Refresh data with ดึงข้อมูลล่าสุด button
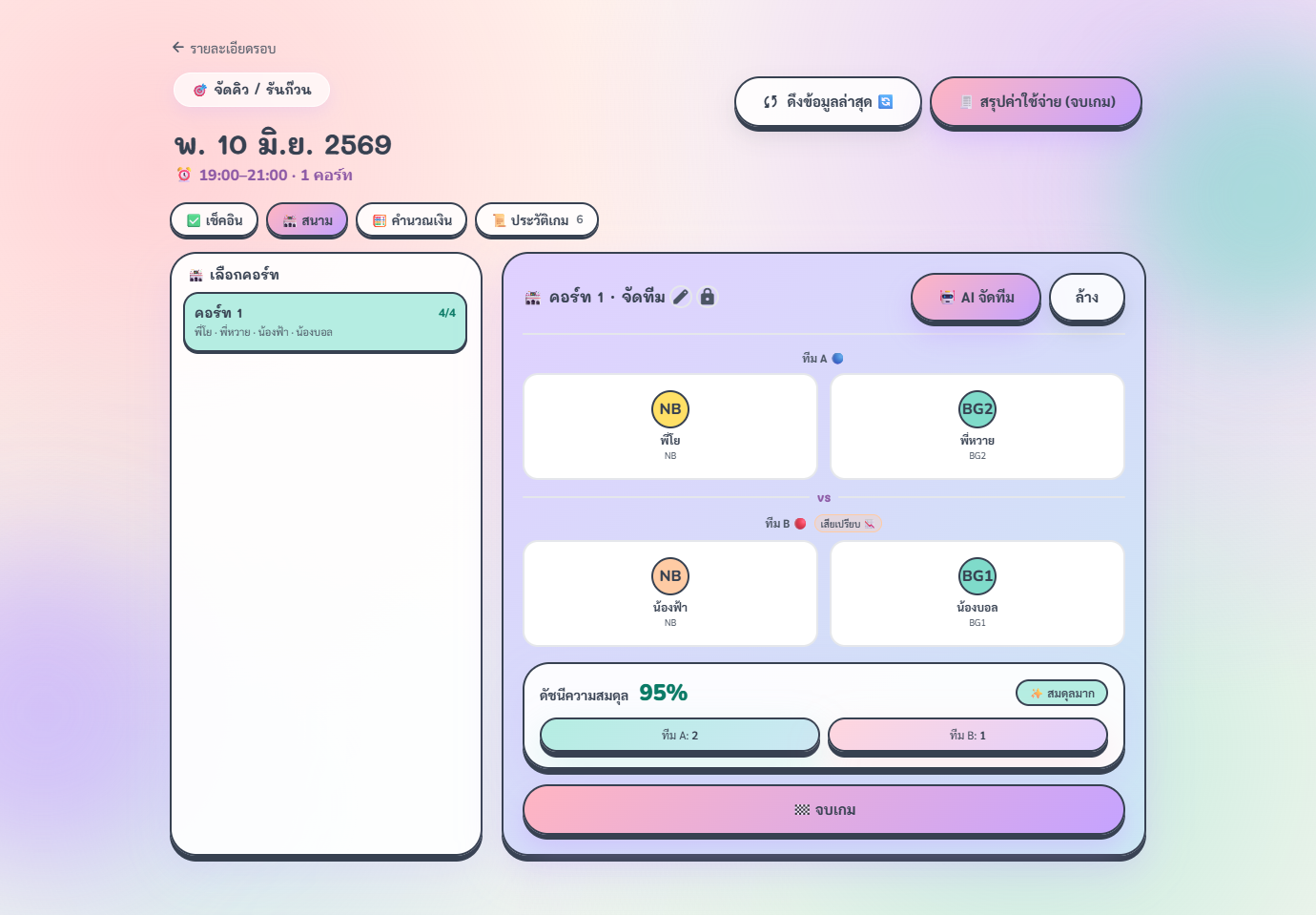The image size is (1316, 915). [828, 101]
